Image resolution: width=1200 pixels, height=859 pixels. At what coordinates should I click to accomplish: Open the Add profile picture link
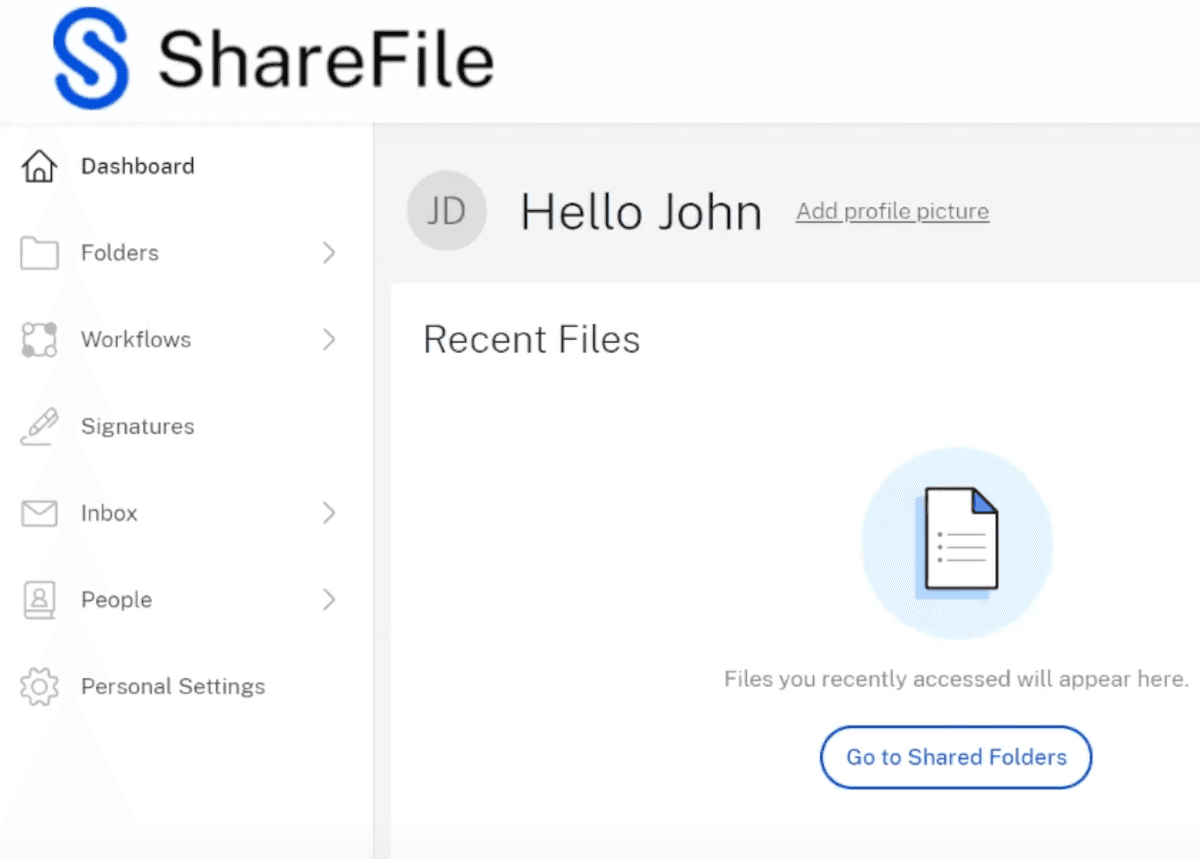click(x=892, y=211)
